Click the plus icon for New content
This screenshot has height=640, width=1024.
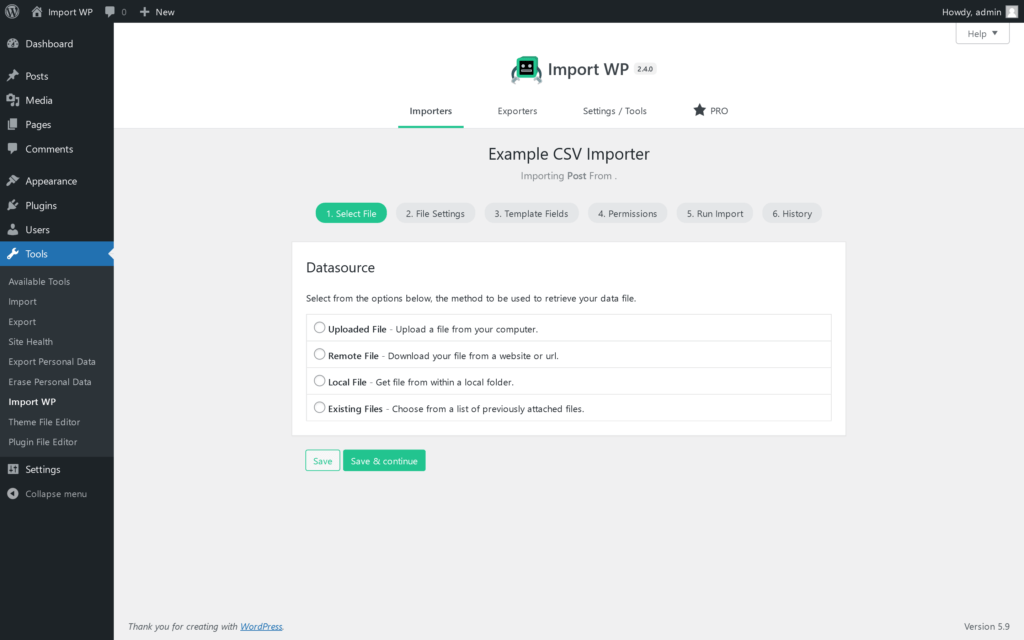click(x=144, y=12)
